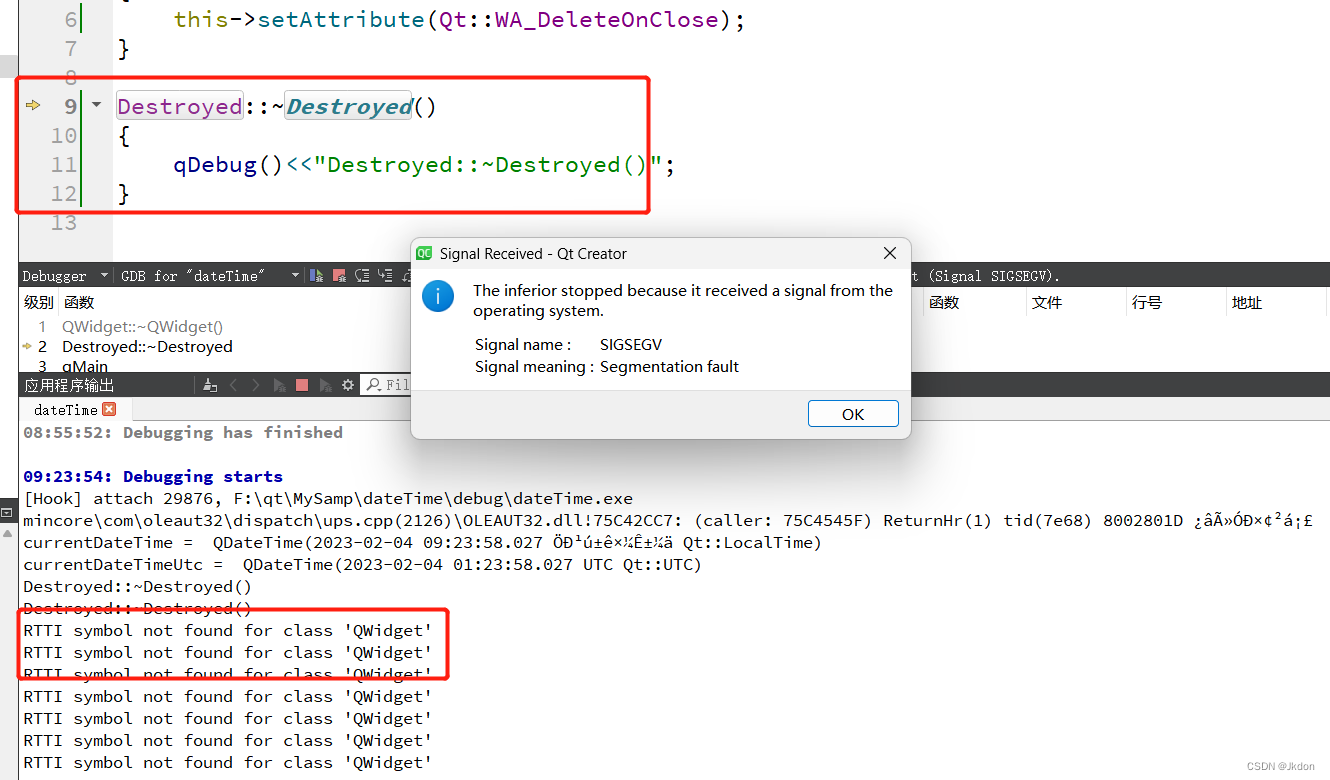This screenshot has width=1330, height=780.
Task: Click the Step Over debugger icon
Action: (x=362, y=276)
